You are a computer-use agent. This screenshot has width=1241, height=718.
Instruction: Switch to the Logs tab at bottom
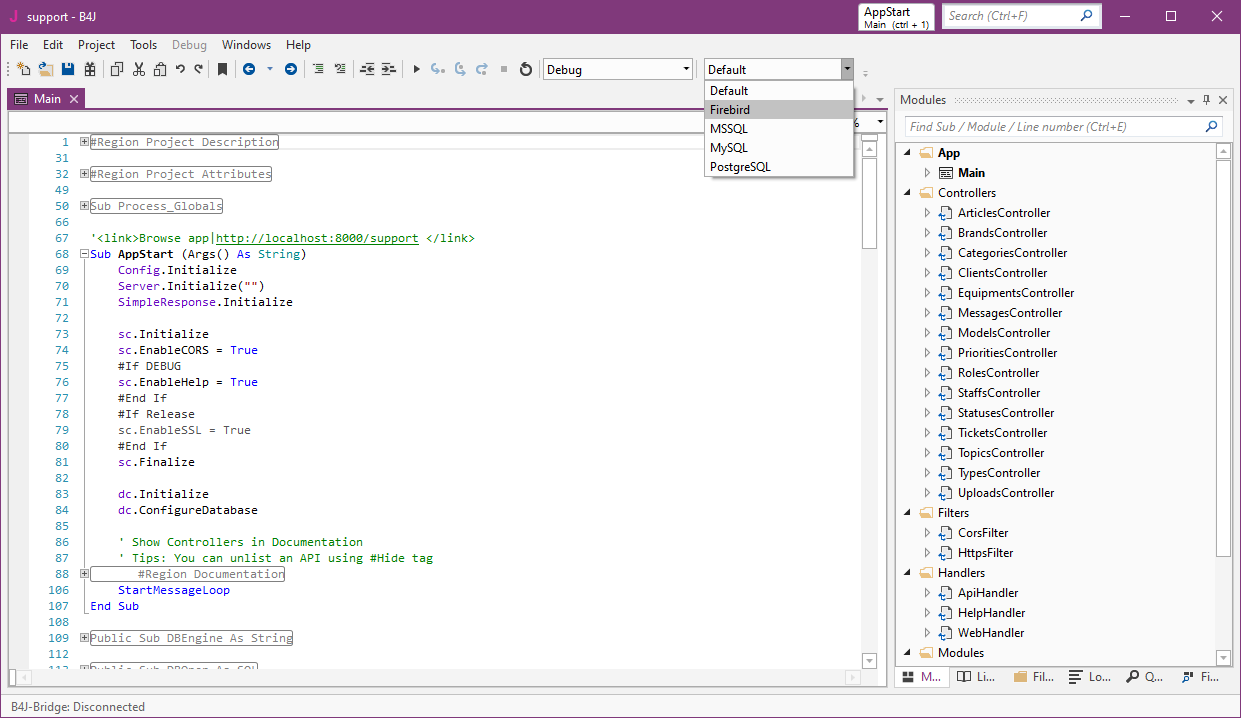(1089, 677)
